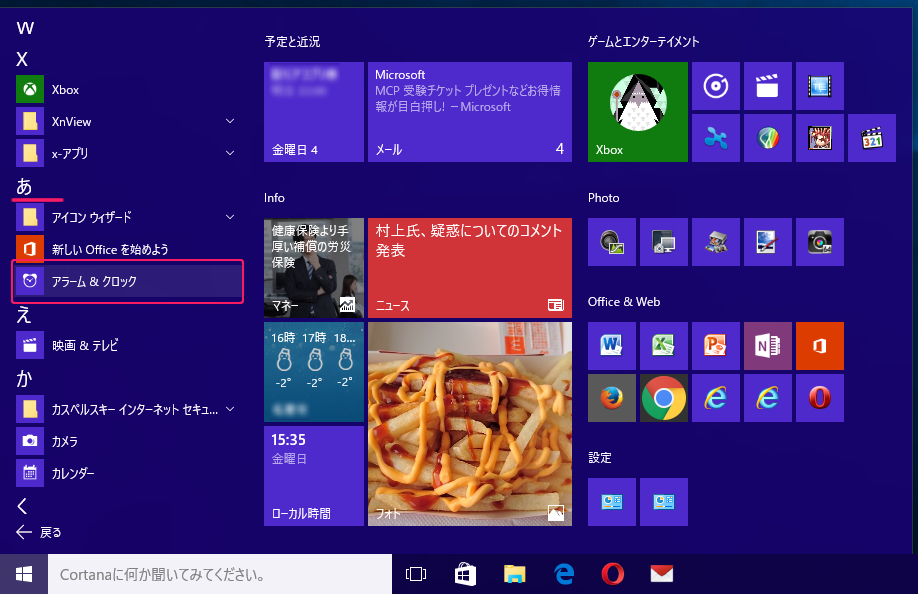Select the Info group title
The width and height of the screenshot is (918, 594).
274,198
